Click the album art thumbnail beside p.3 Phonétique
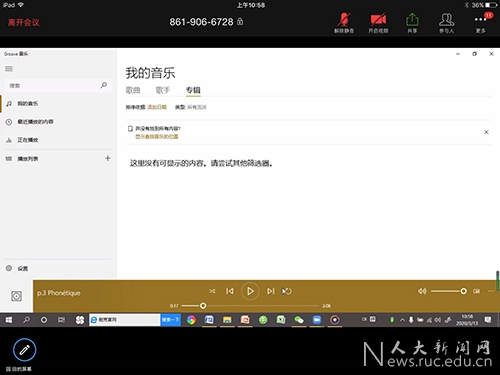This screenshot has width=500, height=375. pyautogui.click(x=16, y=296)
